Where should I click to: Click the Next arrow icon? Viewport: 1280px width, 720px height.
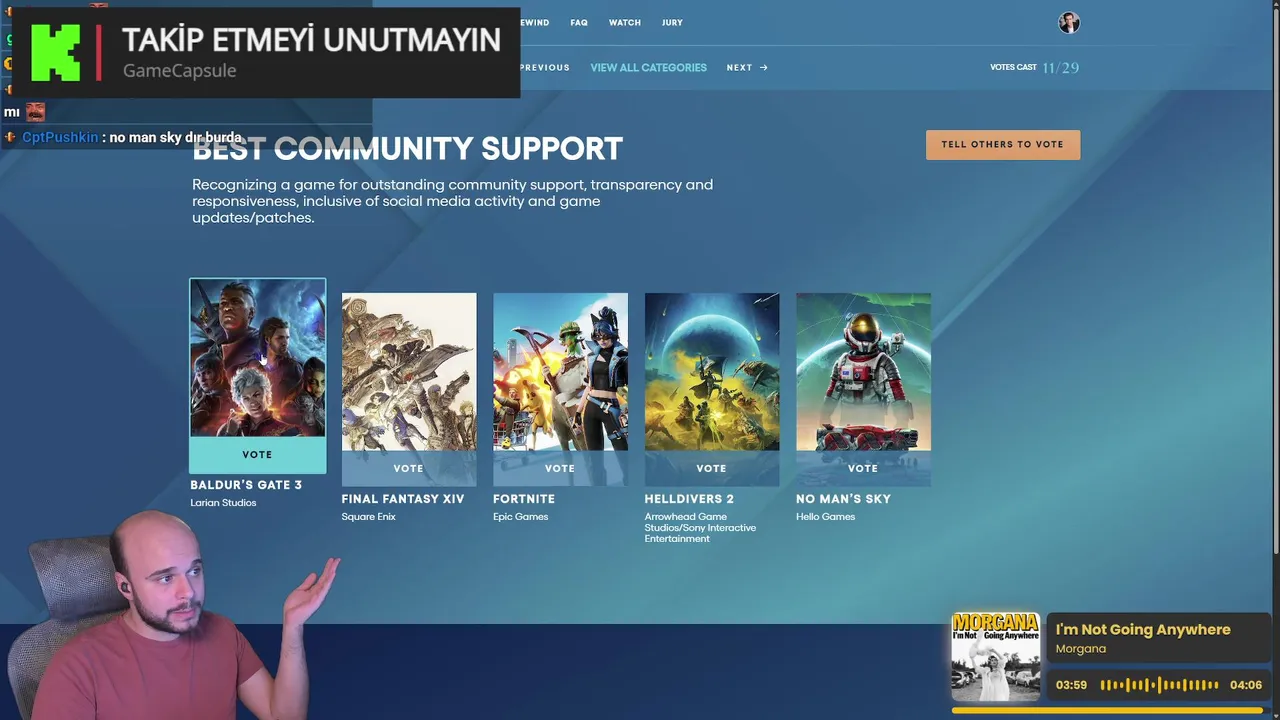tap(764, 68)
